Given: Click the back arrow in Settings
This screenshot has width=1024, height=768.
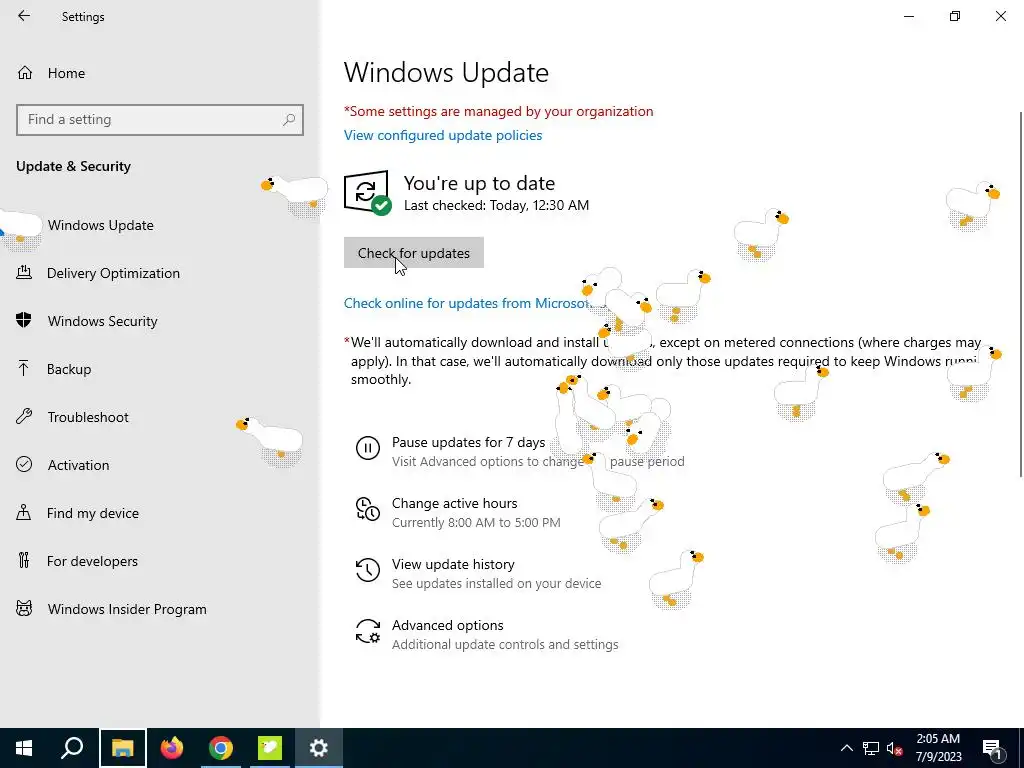Looking at the screenshot, I should click(24, 16).
